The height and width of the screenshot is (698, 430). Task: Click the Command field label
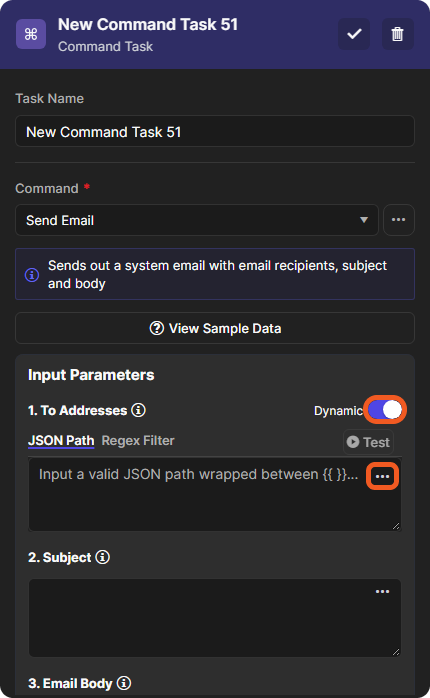point(47,188)
